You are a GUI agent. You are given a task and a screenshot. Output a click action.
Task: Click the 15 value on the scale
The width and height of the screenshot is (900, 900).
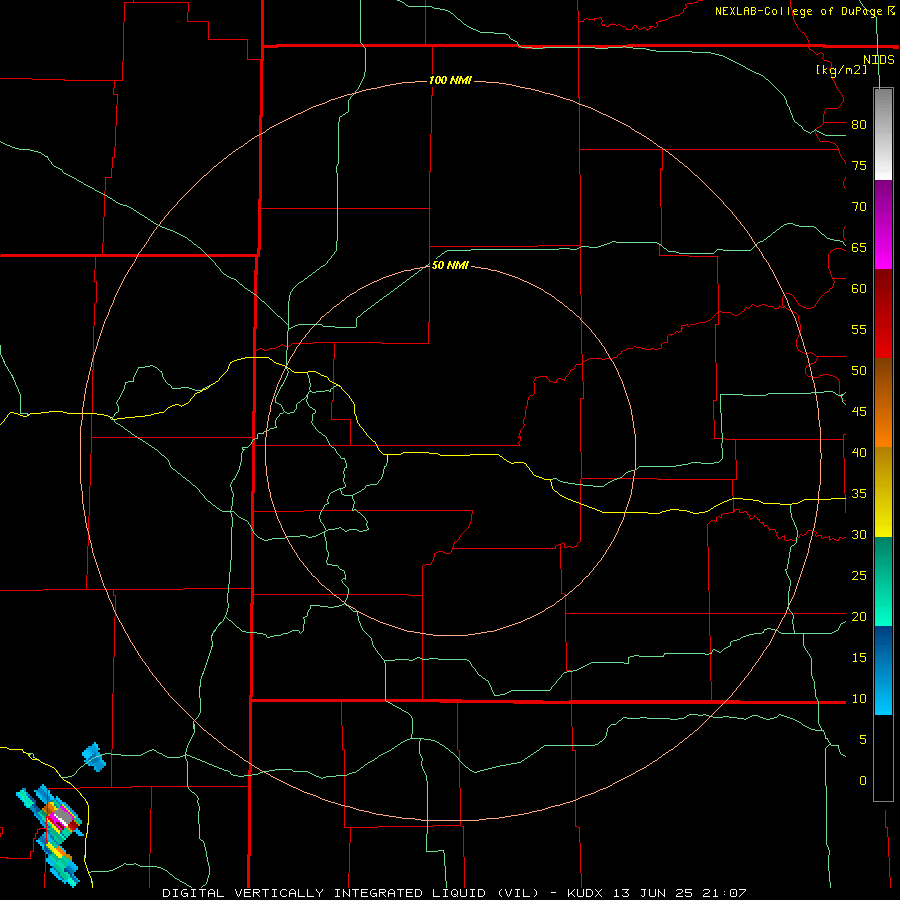pos(859,658)
